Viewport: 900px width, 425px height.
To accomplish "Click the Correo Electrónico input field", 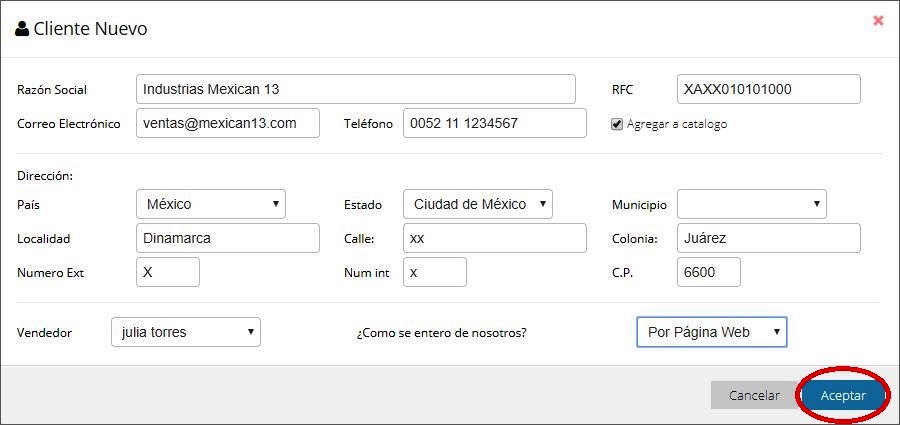I will click(x=228, y=123).
